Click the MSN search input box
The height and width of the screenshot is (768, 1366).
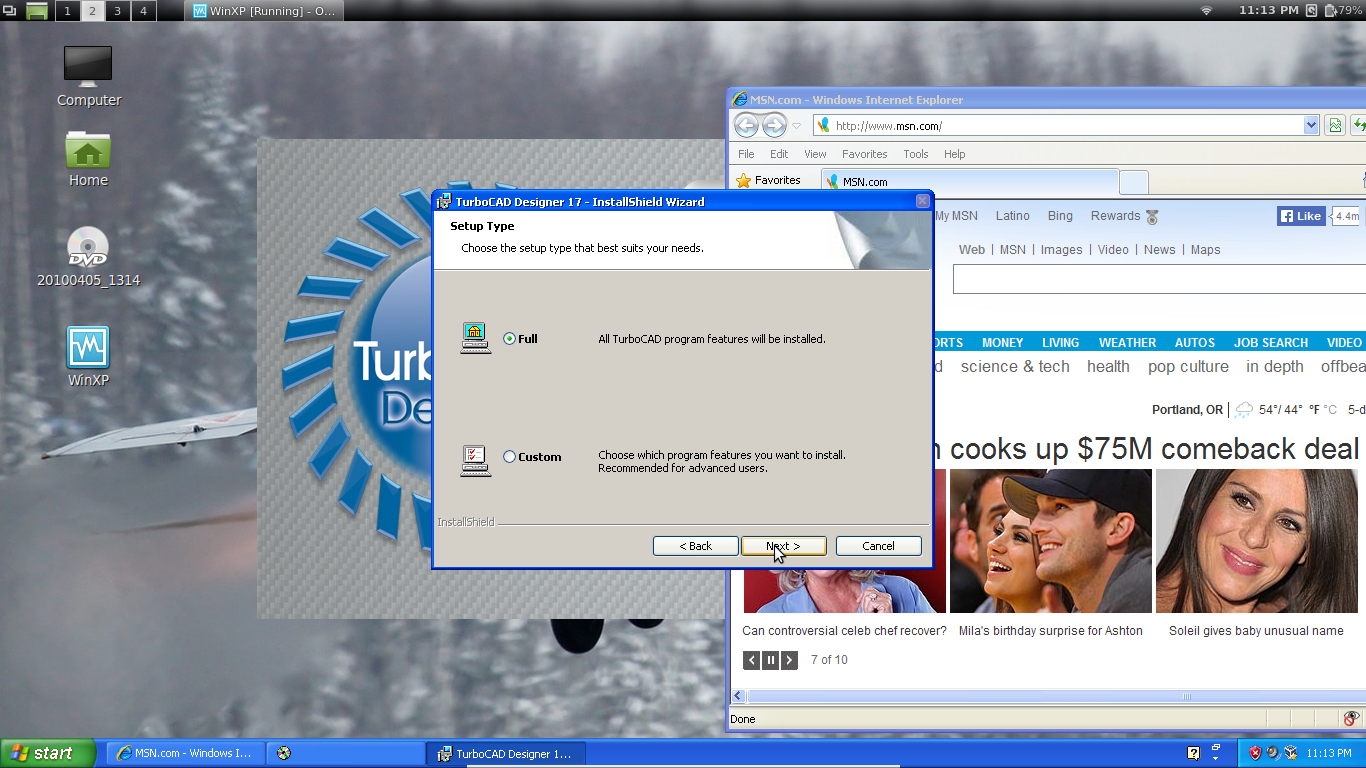(1159, 279)
